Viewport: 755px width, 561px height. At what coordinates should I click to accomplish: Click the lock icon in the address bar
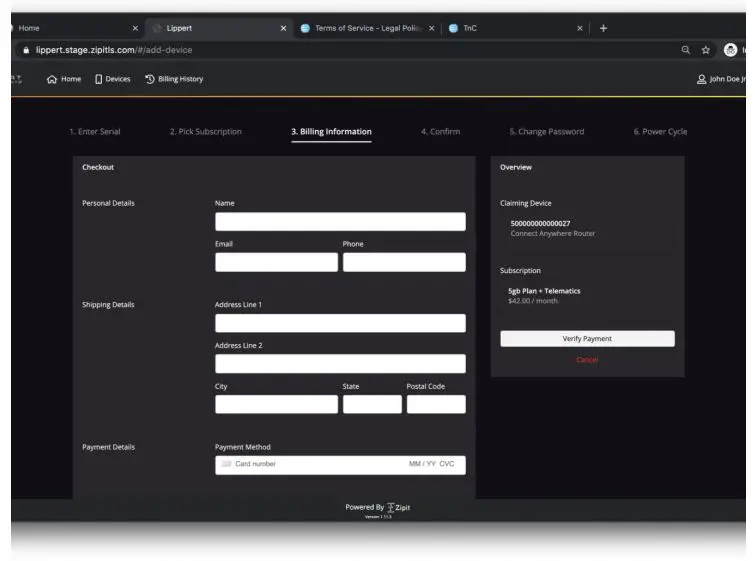coord(26,50)
